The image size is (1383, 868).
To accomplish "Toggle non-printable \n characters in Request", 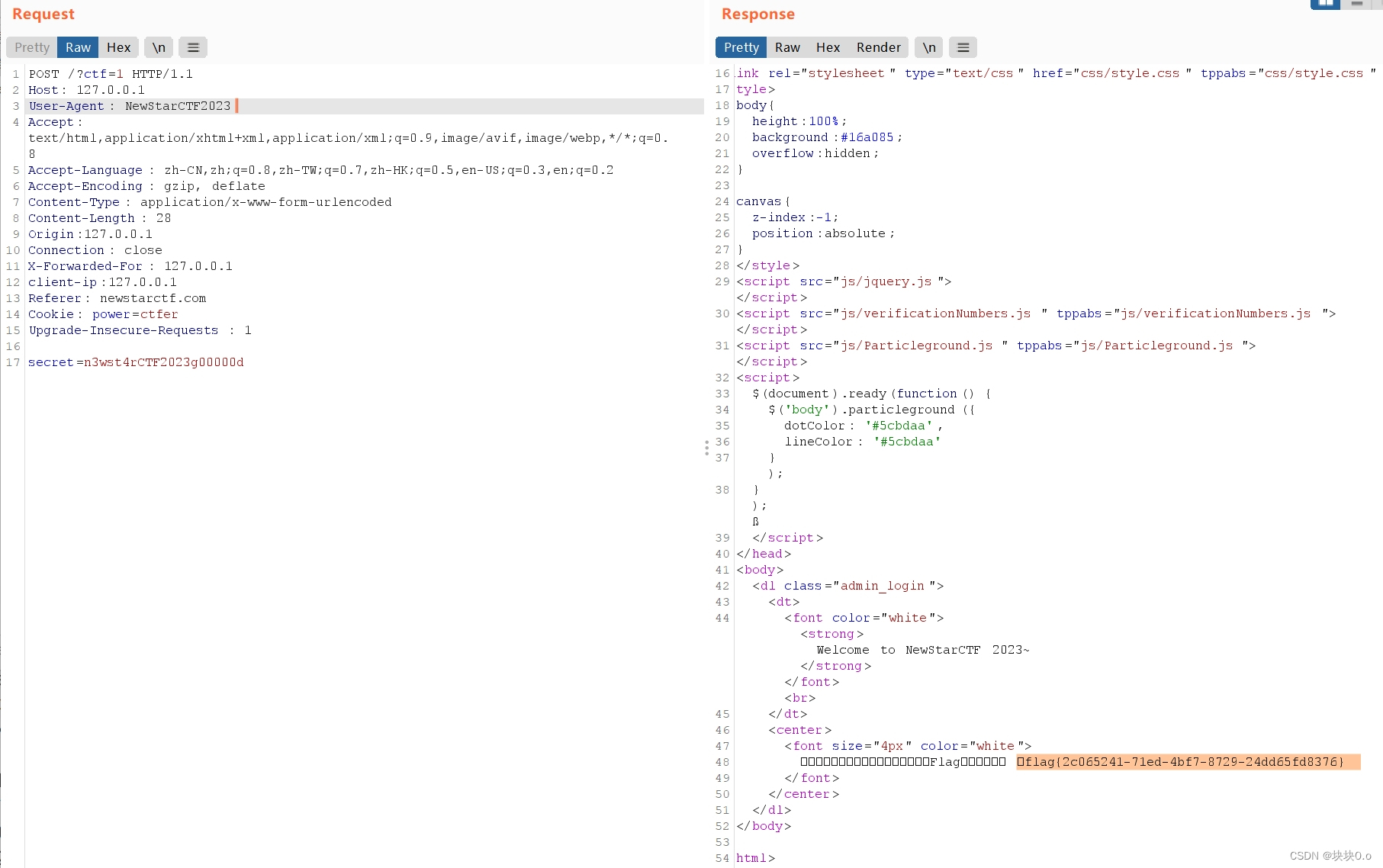I will click(159, 47).
